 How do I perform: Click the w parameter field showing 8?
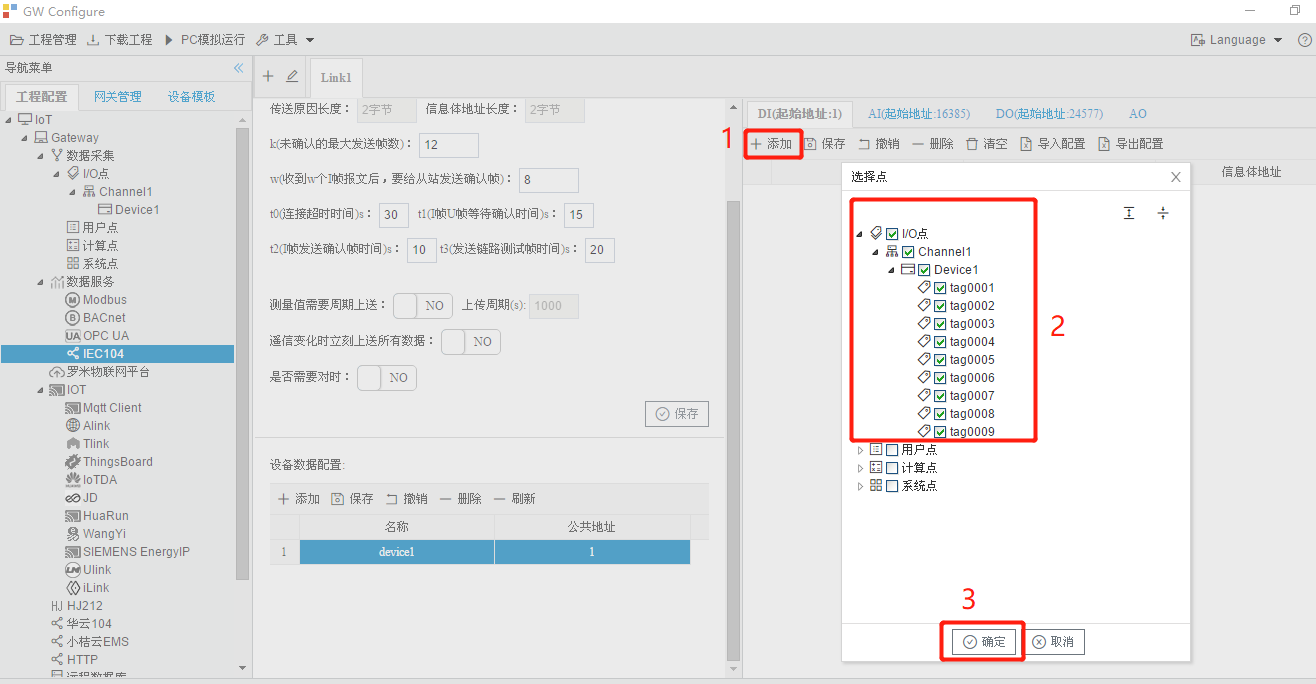click(x=548, y=180)
